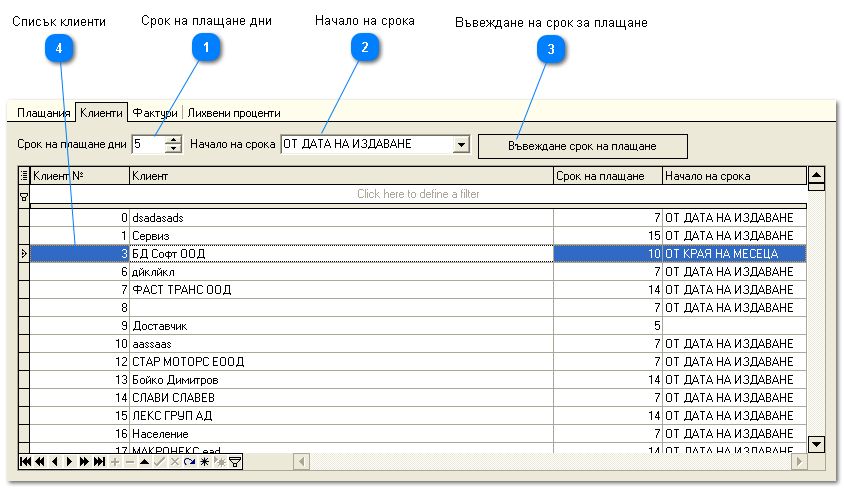Switch to the Плащания tab

[44, 113]
